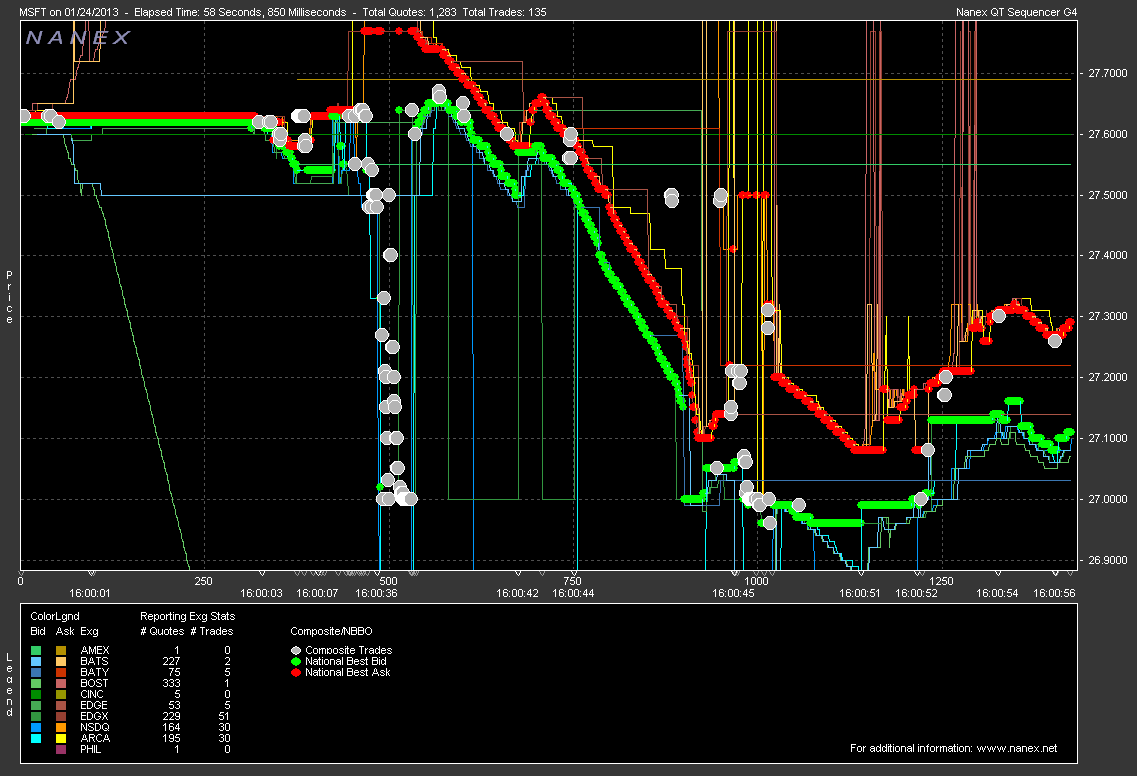Click the EDGE exchange label
The image size is (1137, 776).
(94, 705)
